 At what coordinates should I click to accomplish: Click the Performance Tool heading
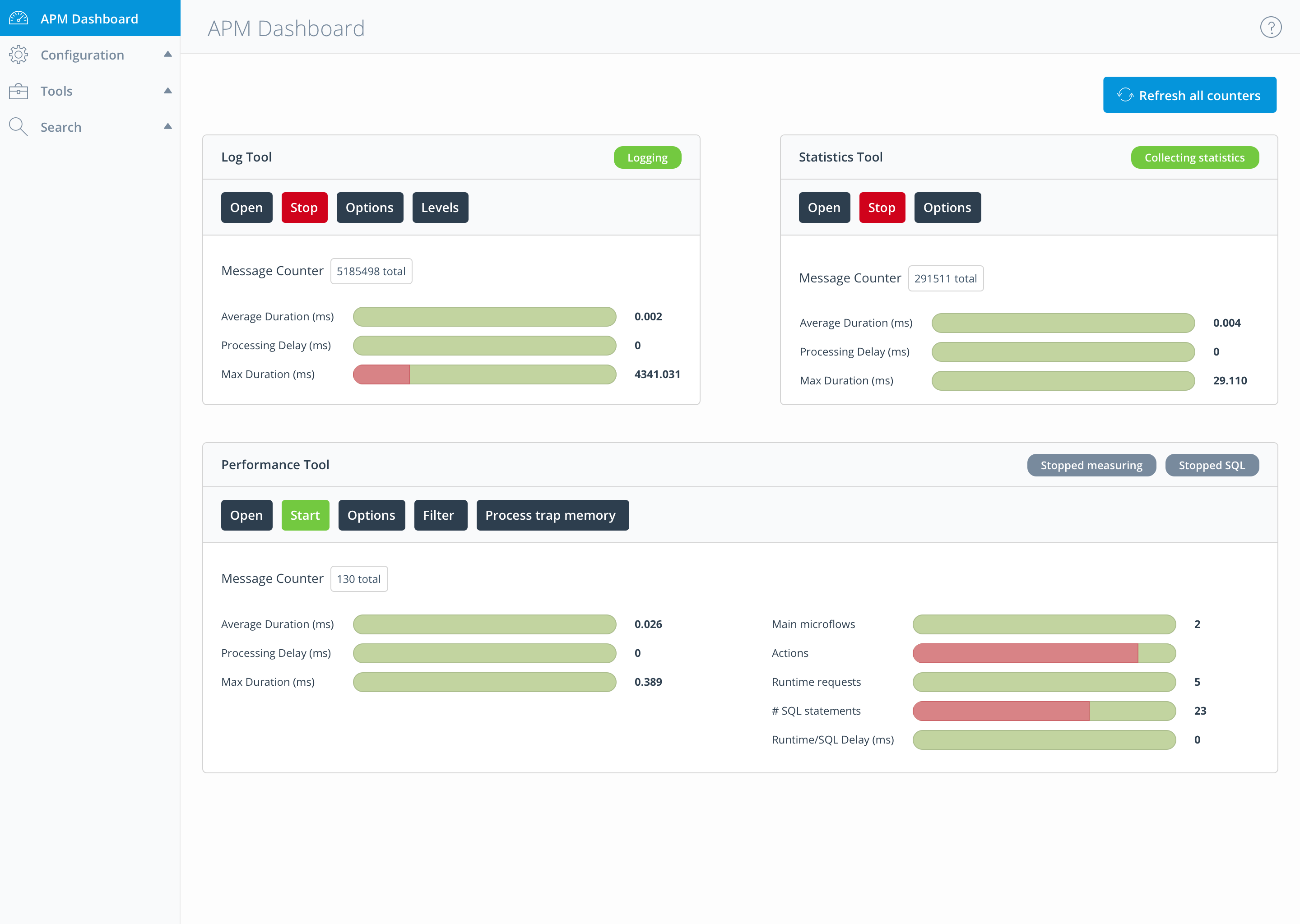[x=275, y=465]
